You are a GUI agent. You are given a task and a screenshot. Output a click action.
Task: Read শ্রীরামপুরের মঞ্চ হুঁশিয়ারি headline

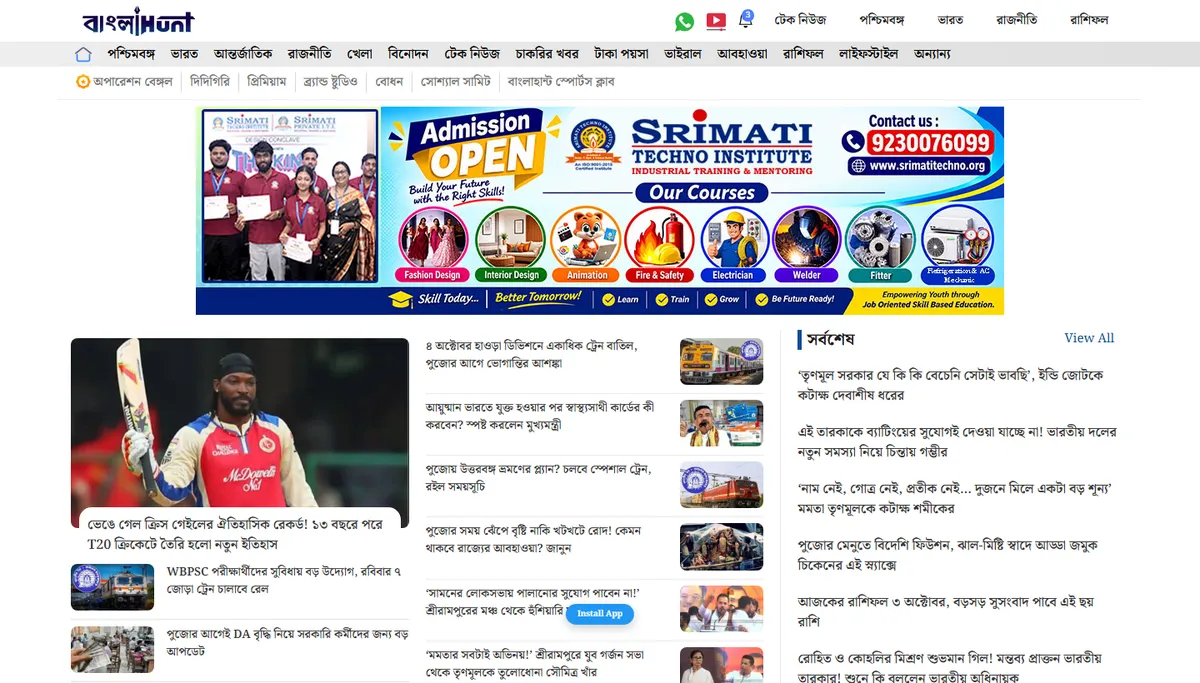(x=532, y=601)
